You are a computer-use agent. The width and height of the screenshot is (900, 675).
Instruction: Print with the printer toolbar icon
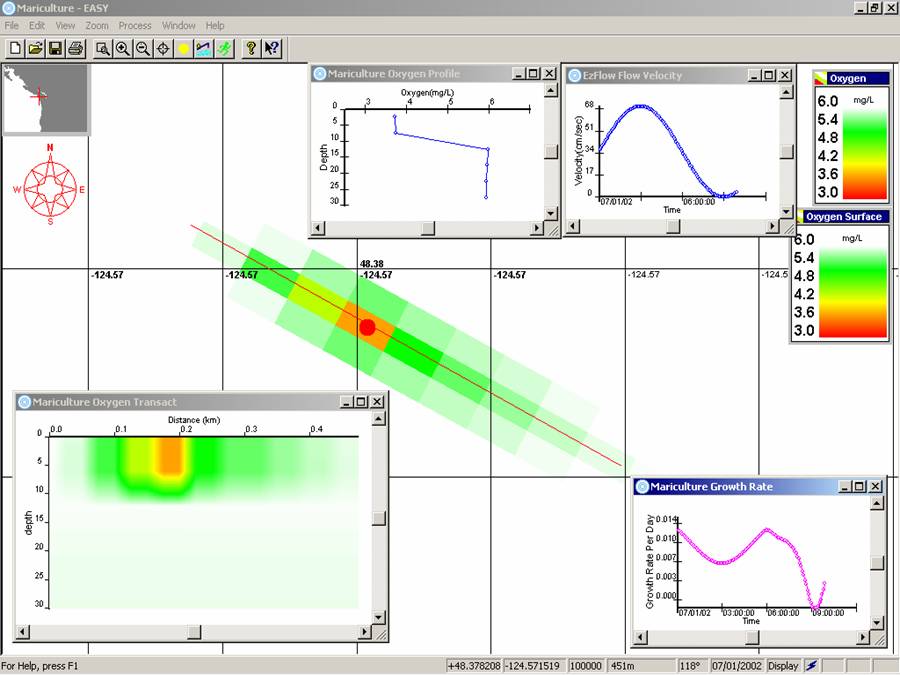(75, 48)
